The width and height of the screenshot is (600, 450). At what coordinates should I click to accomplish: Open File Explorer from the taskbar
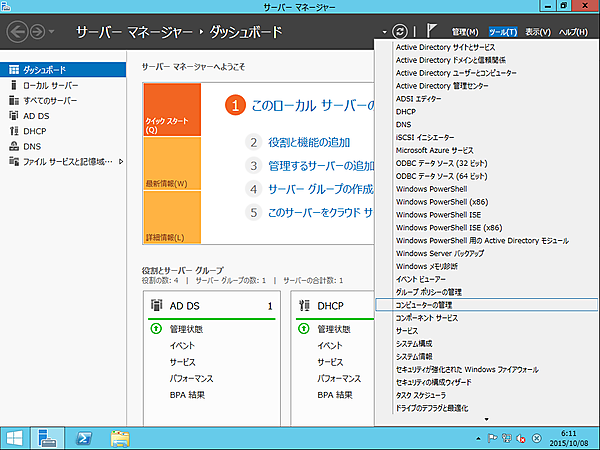coord(120,437)
